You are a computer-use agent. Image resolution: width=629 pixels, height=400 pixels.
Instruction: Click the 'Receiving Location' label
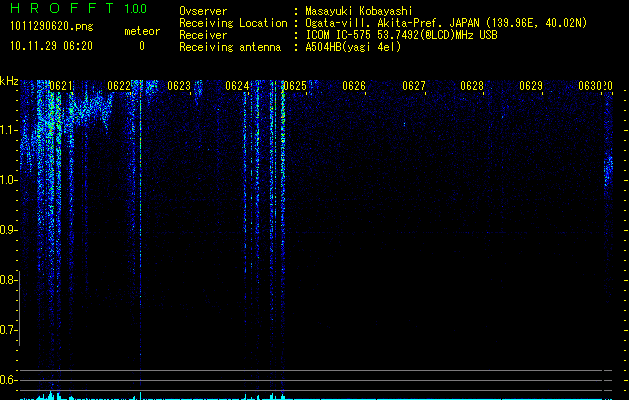pyautogui.click(x=233, y=23)
